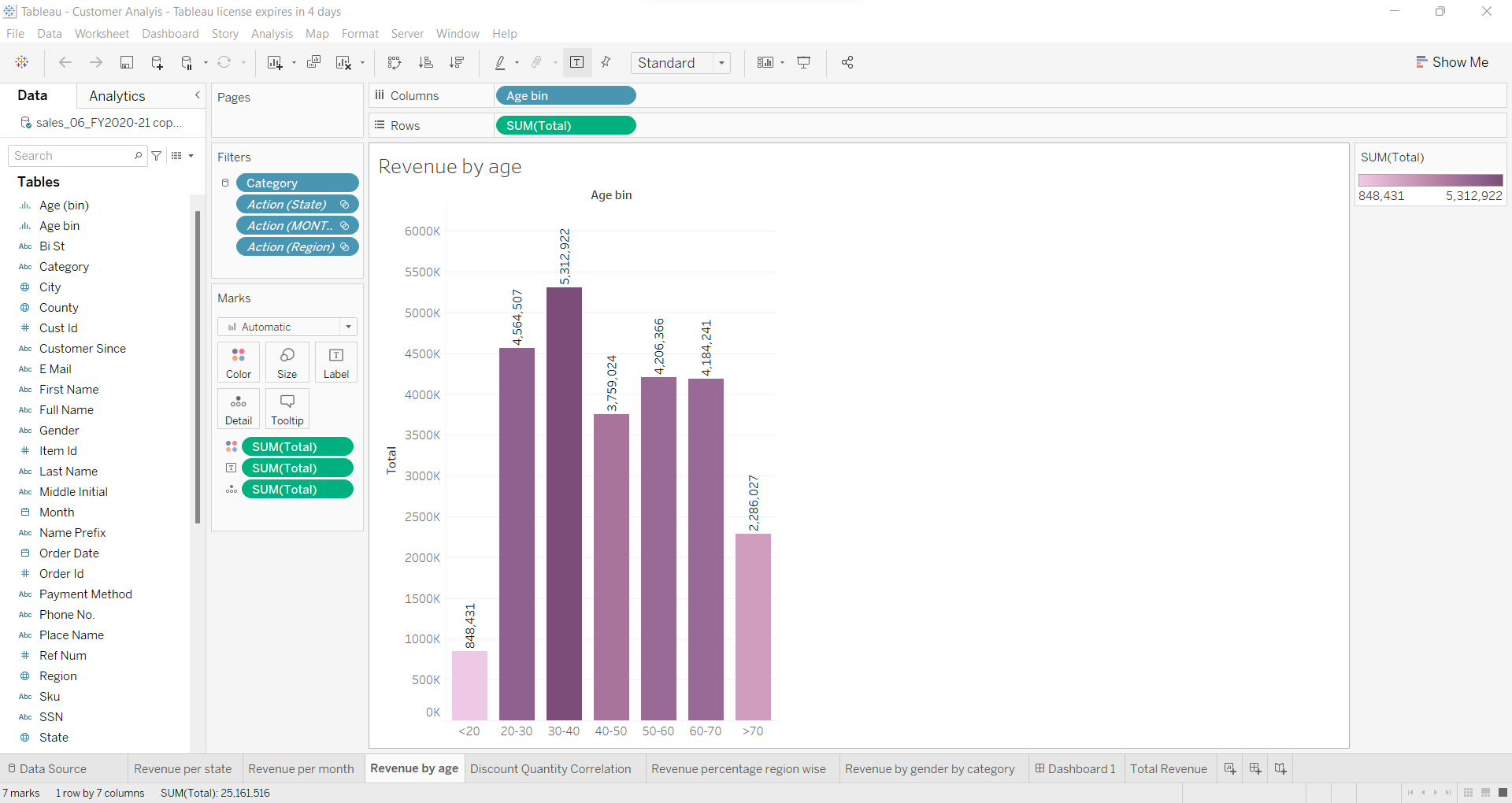Click the Show Me button

point(1452,62)
